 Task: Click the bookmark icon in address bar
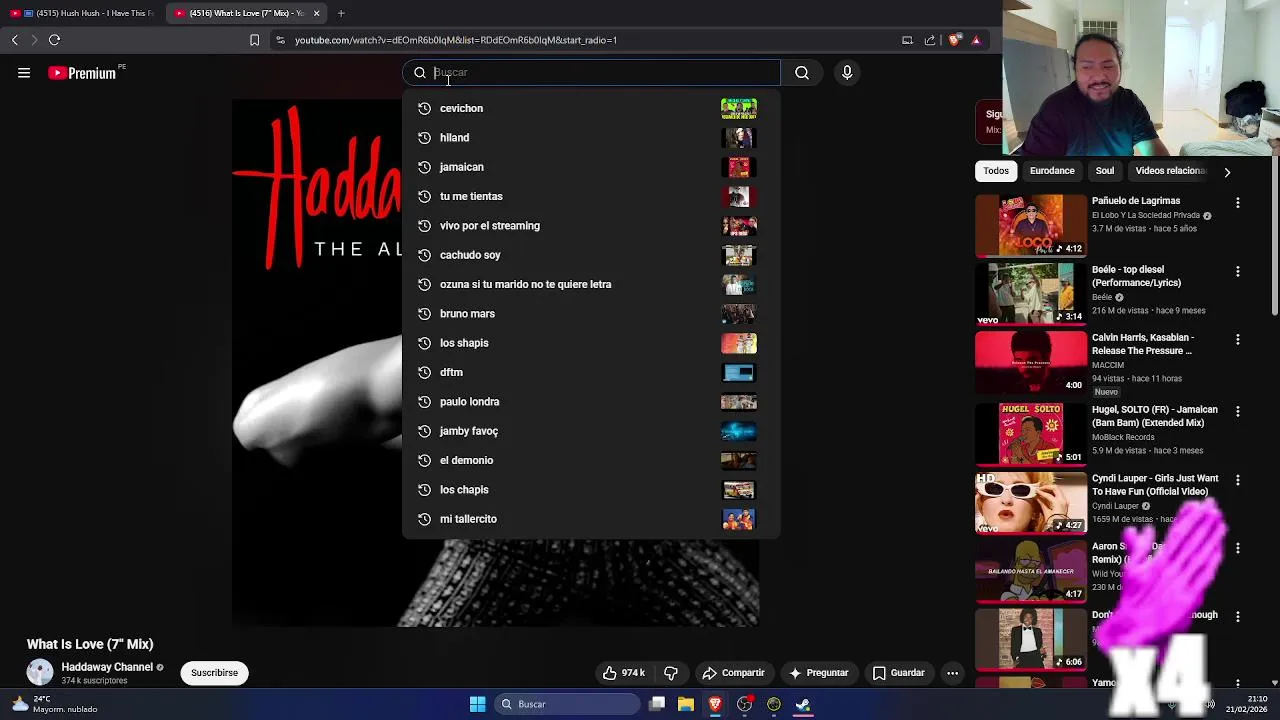tap(254, 40)
